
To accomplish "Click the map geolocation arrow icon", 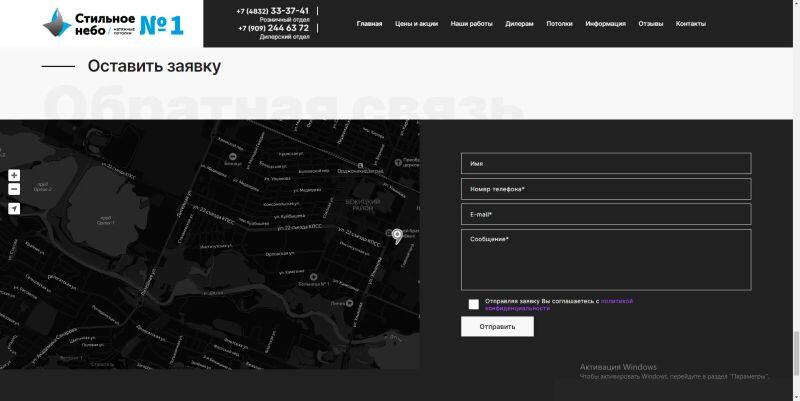I will point(14,209).
